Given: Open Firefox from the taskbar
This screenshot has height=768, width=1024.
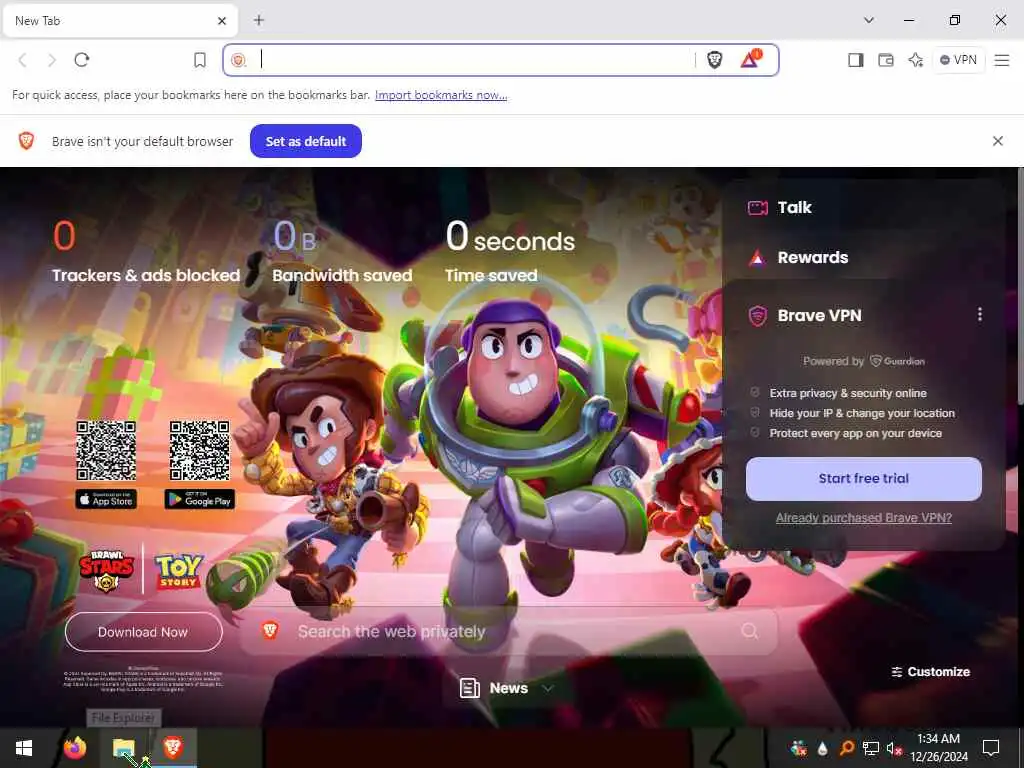Looking at the screenshot, I should point(75,748).
